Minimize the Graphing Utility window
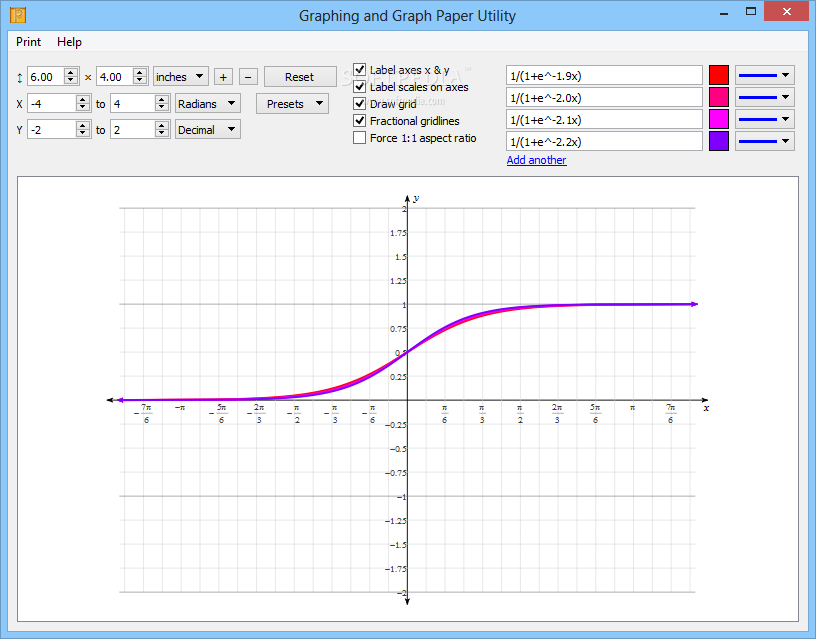The image size is (816, 639). pos(723,12)
